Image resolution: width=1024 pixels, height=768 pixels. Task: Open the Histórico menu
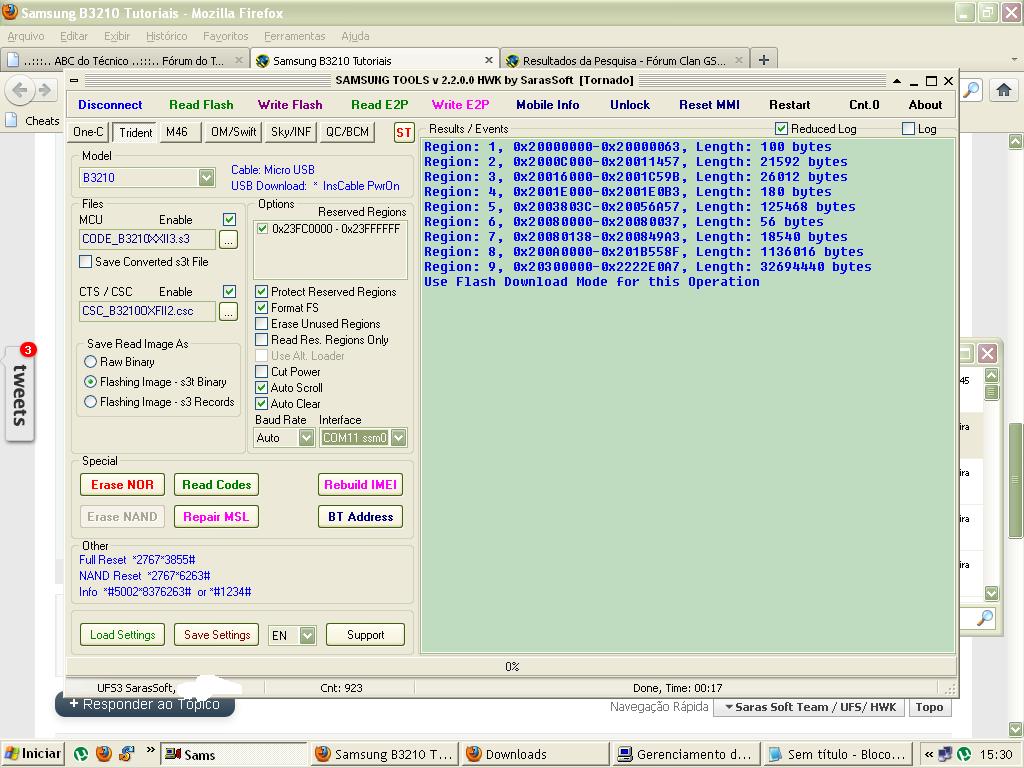click(x=167, y=36)
